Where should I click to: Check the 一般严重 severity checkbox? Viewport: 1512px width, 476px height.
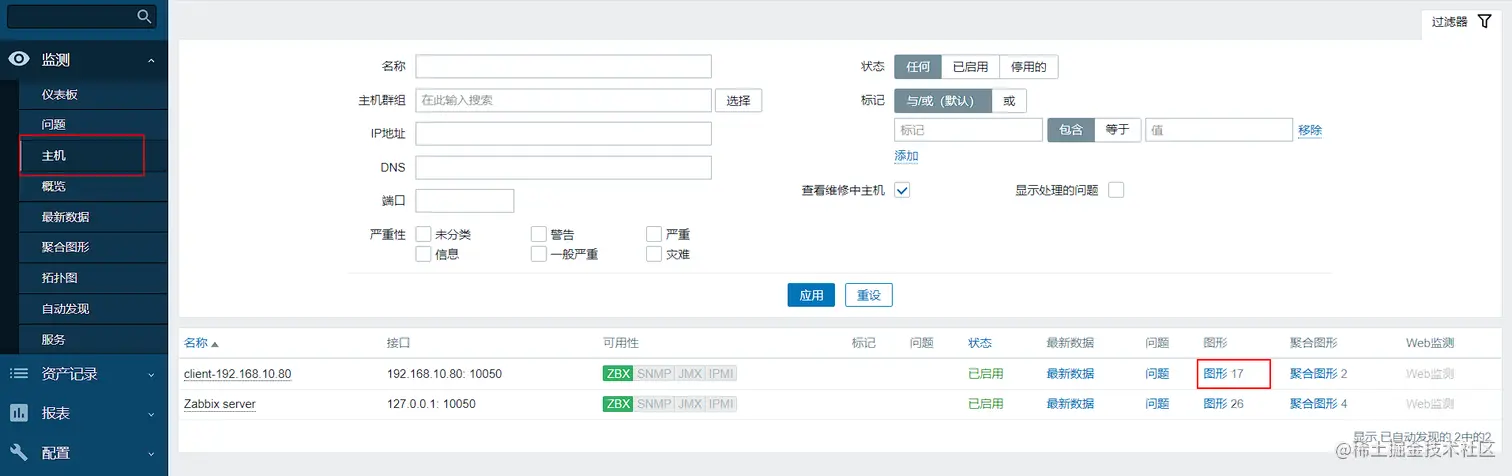point(539,254)
